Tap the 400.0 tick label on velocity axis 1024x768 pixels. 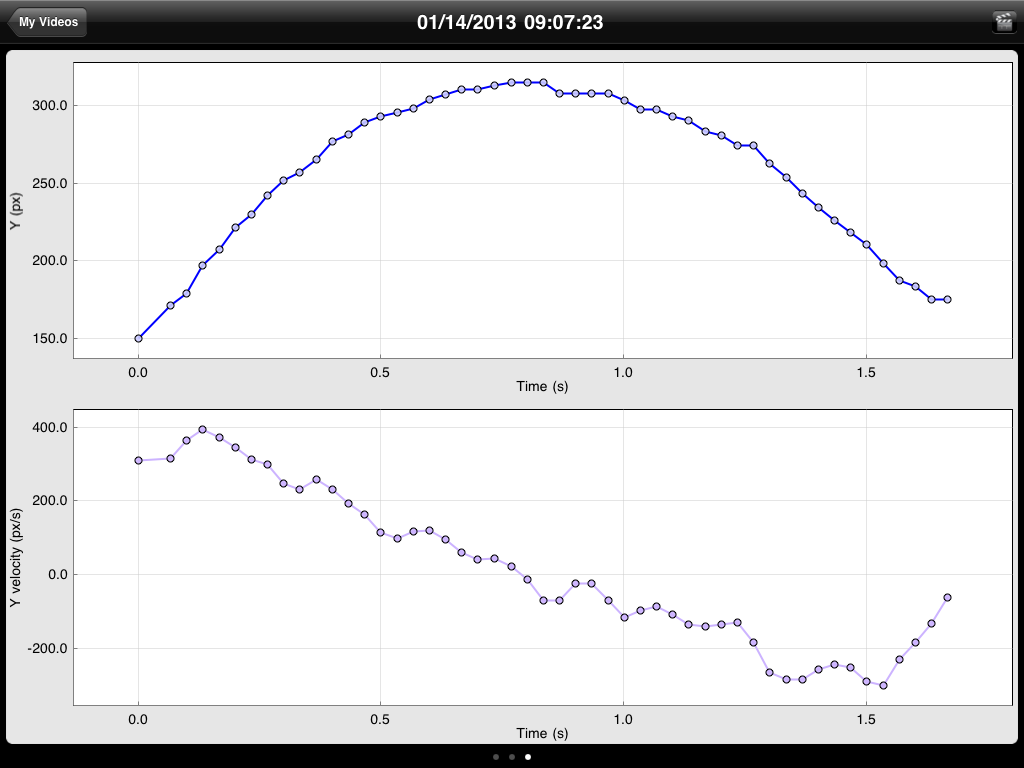(50, 428)
